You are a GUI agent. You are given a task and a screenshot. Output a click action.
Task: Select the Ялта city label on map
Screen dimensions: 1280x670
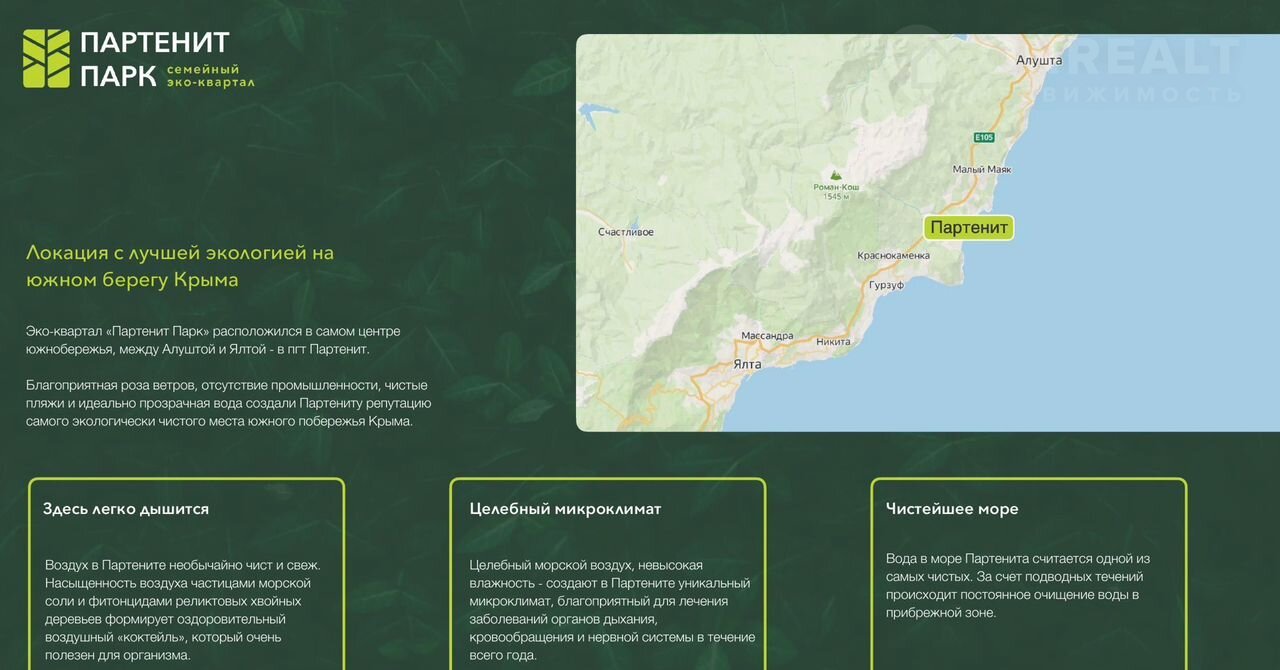(745, 364)
